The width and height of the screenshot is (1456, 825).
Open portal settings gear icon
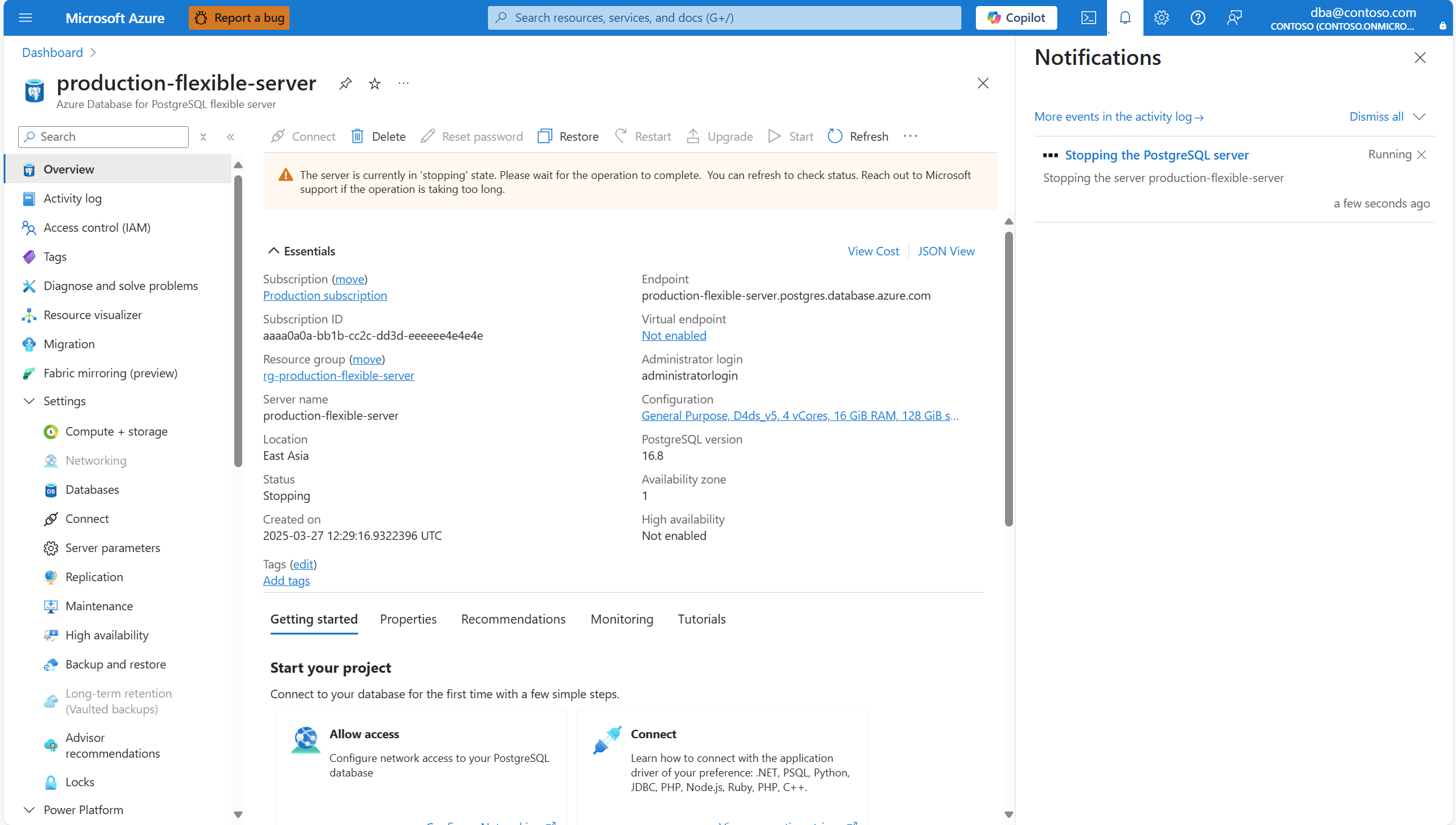tap(1161, 18)
